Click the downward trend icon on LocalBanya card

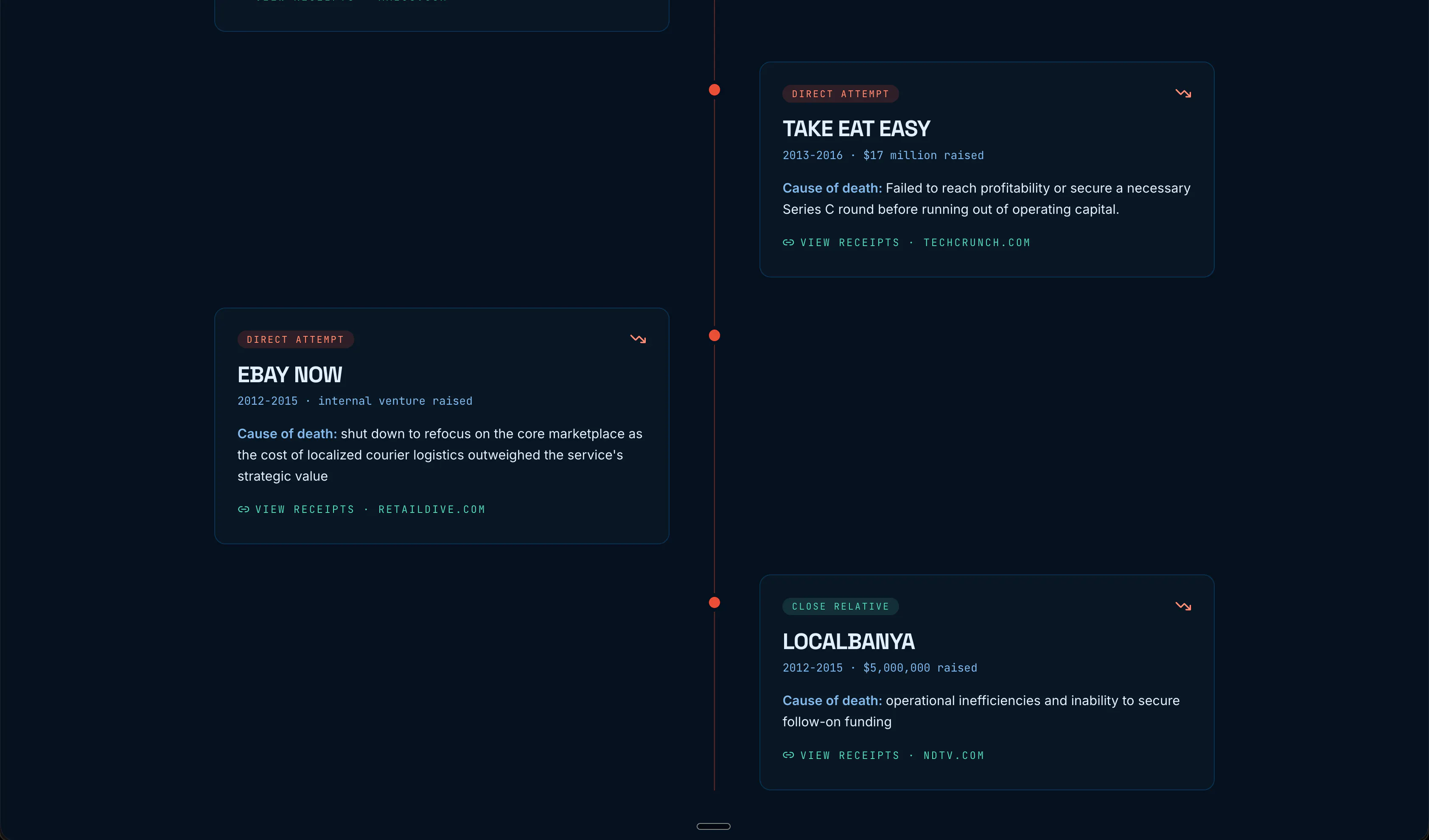[x=1183, y=606]
